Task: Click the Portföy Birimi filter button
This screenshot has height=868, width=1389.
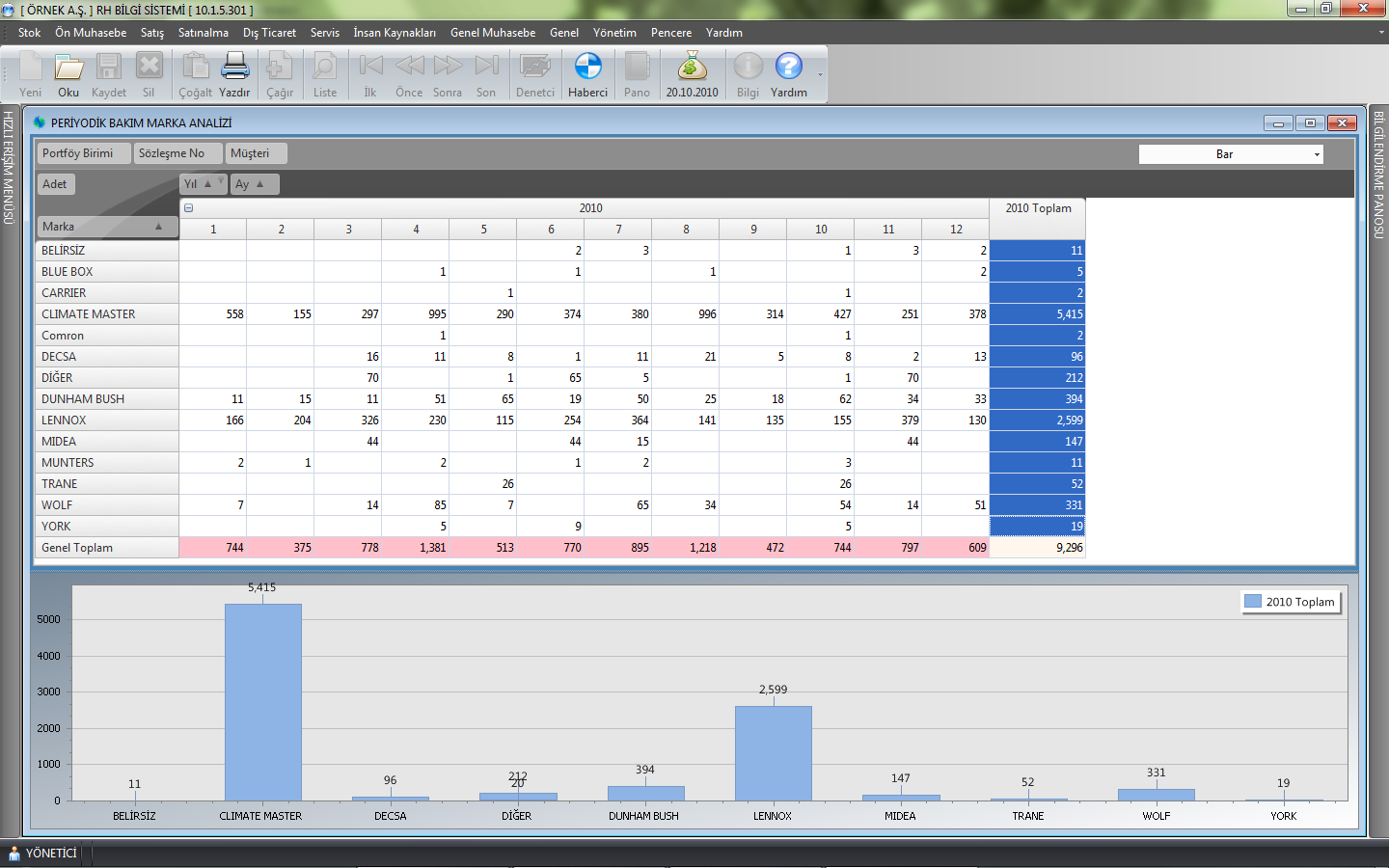Action: tap(83, 153)
